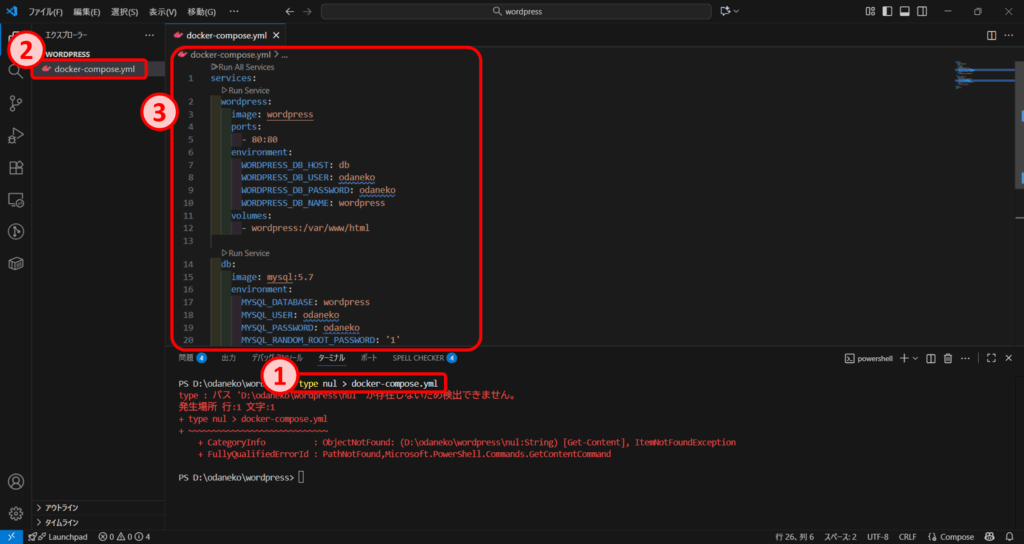Open the Remote Explorer view

coord(15,200)
